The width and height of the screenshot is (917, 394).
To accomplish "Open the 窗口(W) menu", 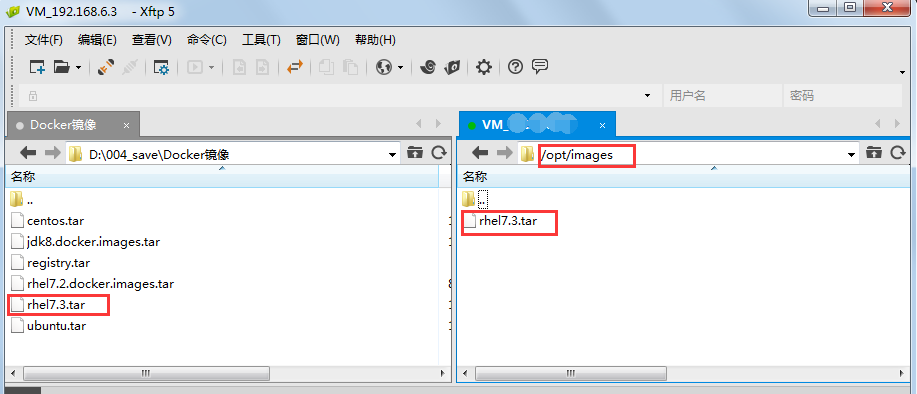I will (x=318, y=40).
